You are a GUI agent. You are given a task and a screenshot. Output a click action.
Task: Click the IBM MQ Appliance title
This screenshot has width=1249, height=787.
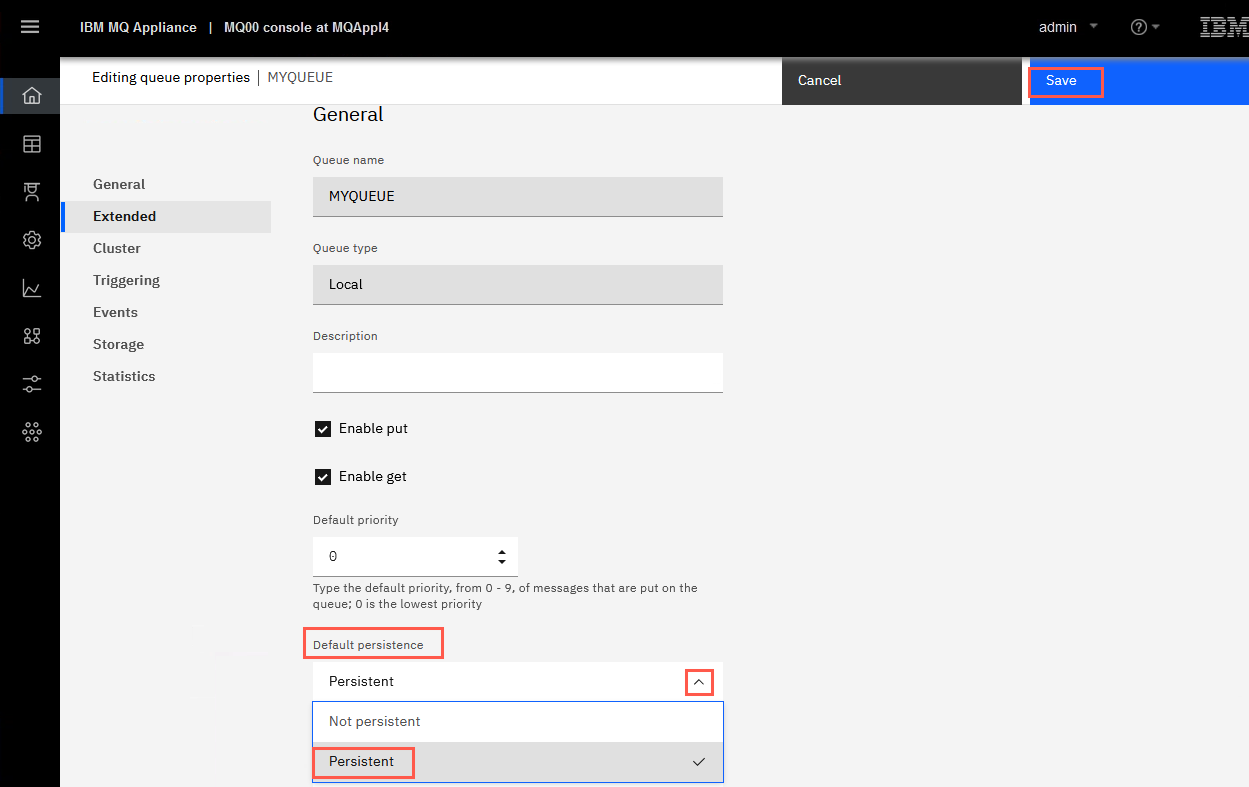point(138,27)
